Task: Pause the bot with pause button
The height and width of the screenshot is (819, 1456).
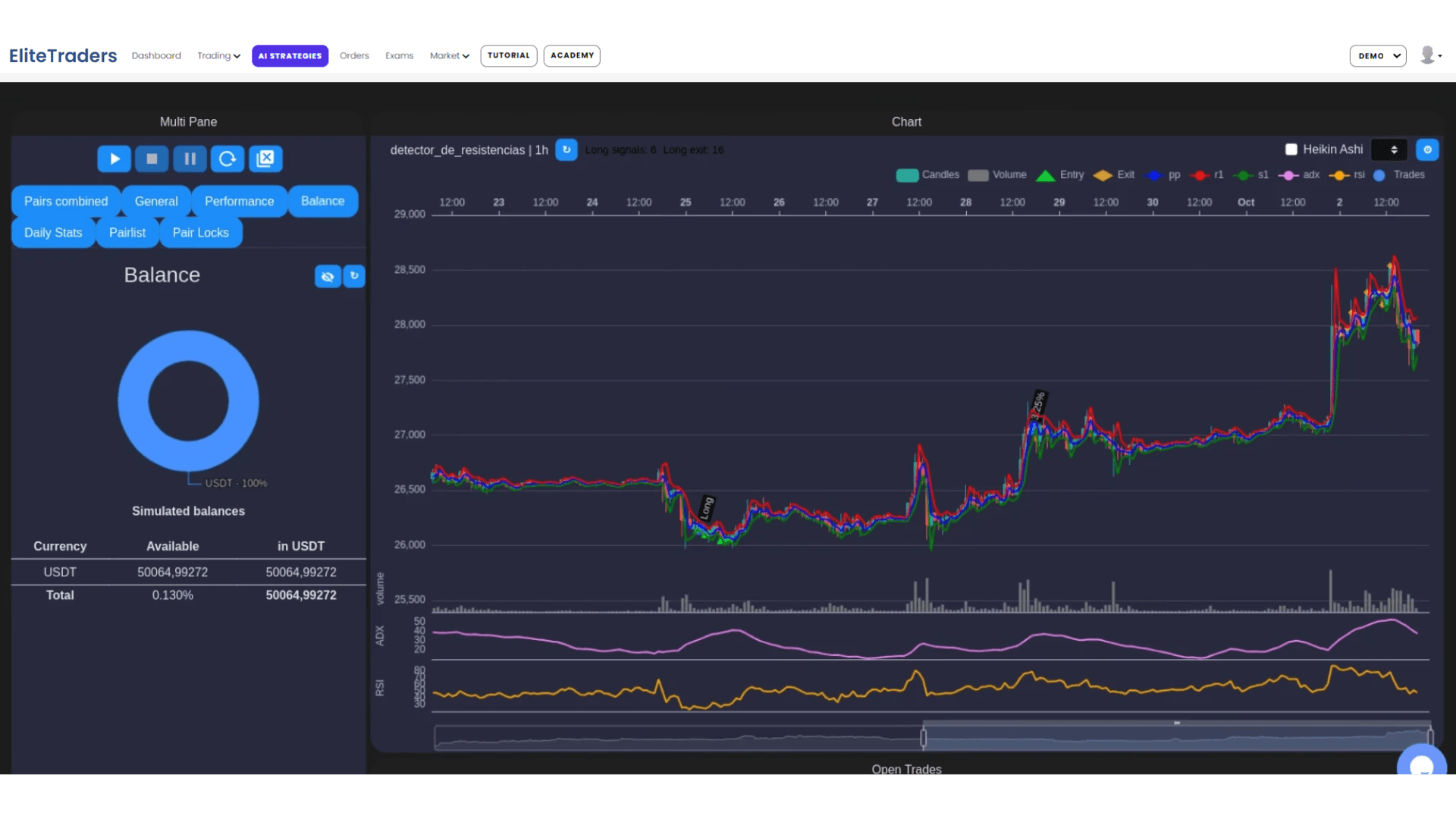Action: click(190, 158)
